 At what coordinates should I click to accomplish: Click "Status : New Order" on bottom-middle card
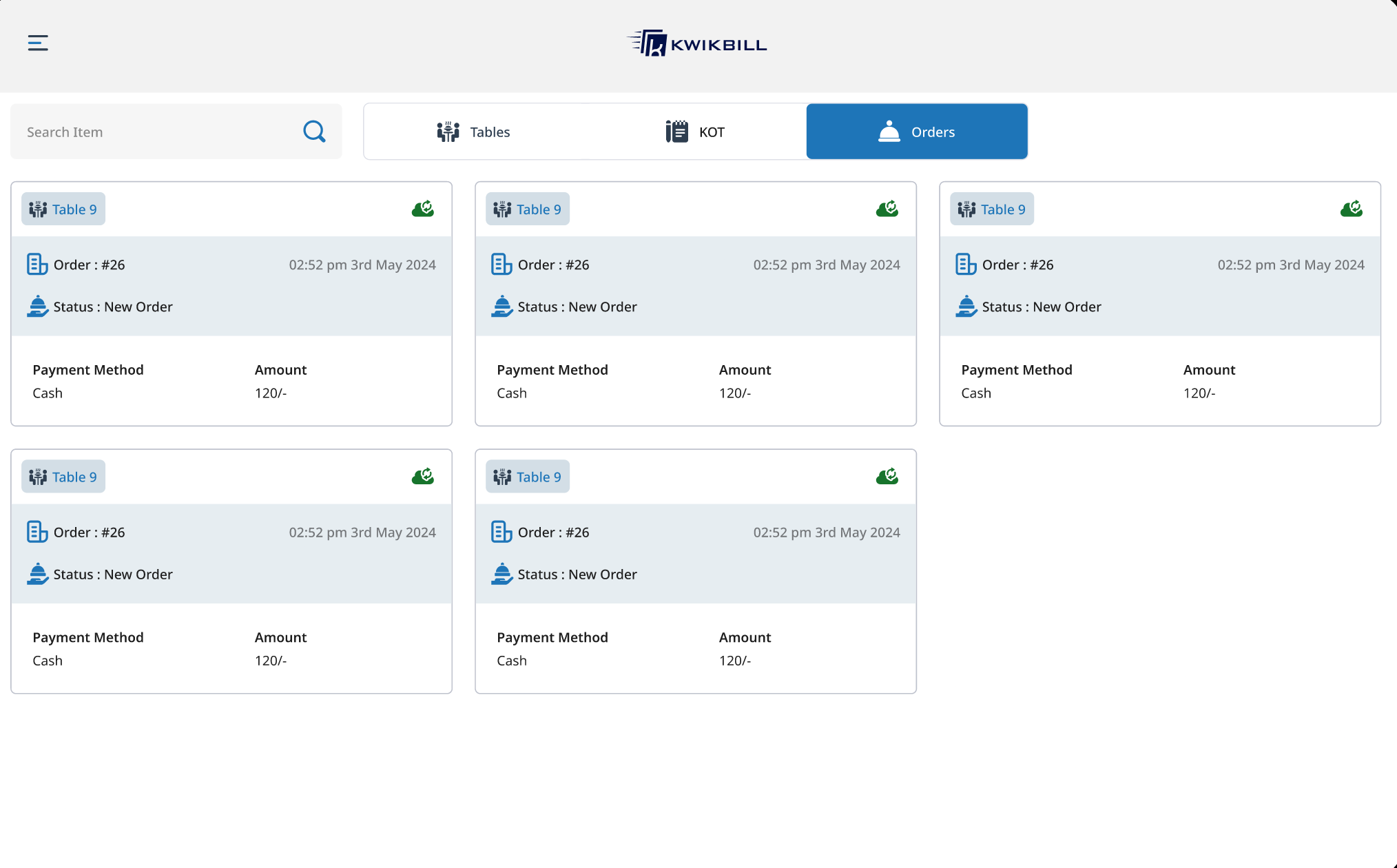[577, 575]
